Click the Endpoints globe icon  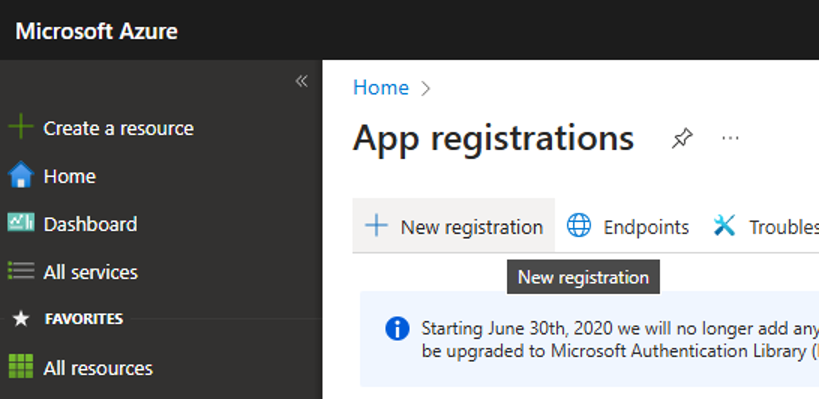579,226
